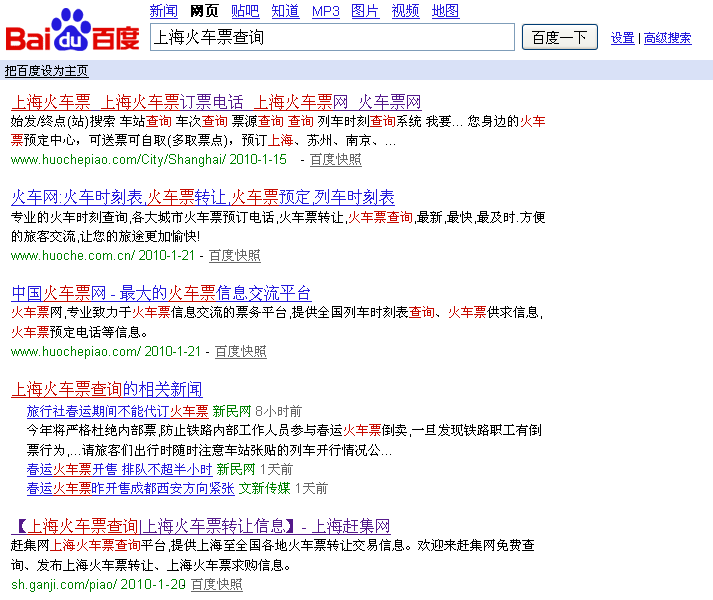The height and width of the screenshot is (600, 713).
Task: Open news 春运火车票昨开售成都西安方向紧张
Action: pyautogui.click(x=131, y=488)
